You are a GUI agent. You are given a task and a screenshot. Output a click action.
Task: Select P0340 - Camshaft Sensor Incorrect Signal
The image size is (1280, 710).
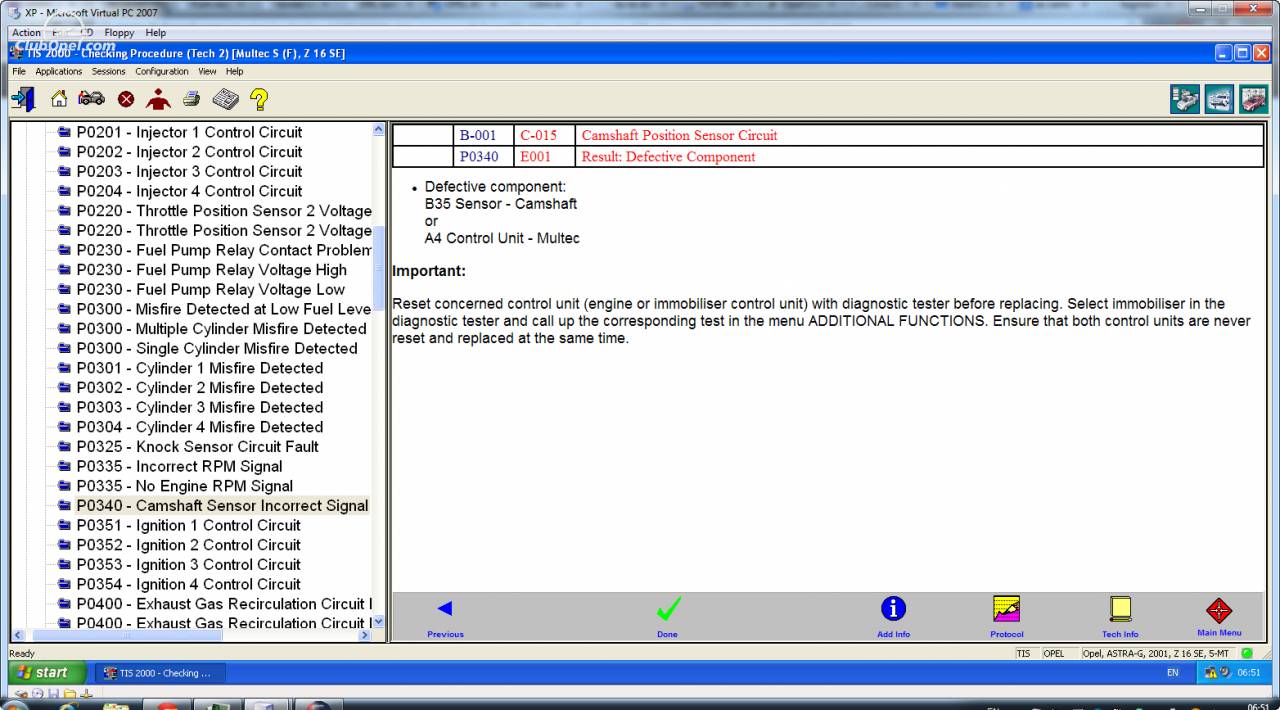pos(222,506)
